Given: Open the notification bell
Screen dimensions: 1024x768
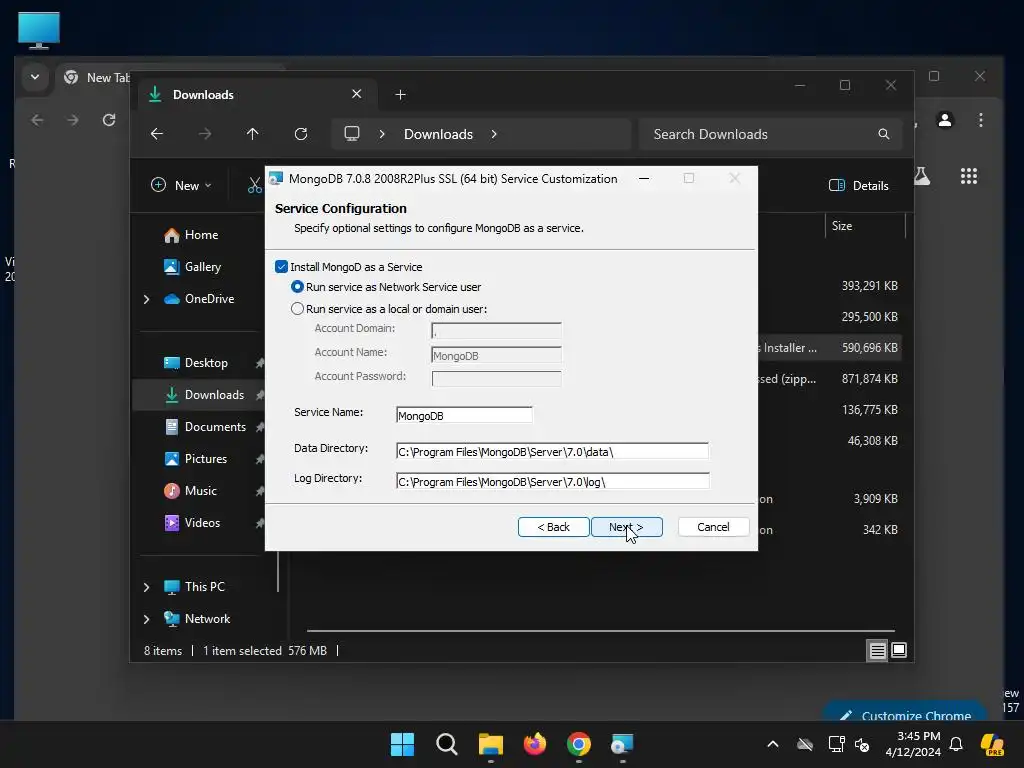Looking at the screenshot, I should [x=956, y=744].
